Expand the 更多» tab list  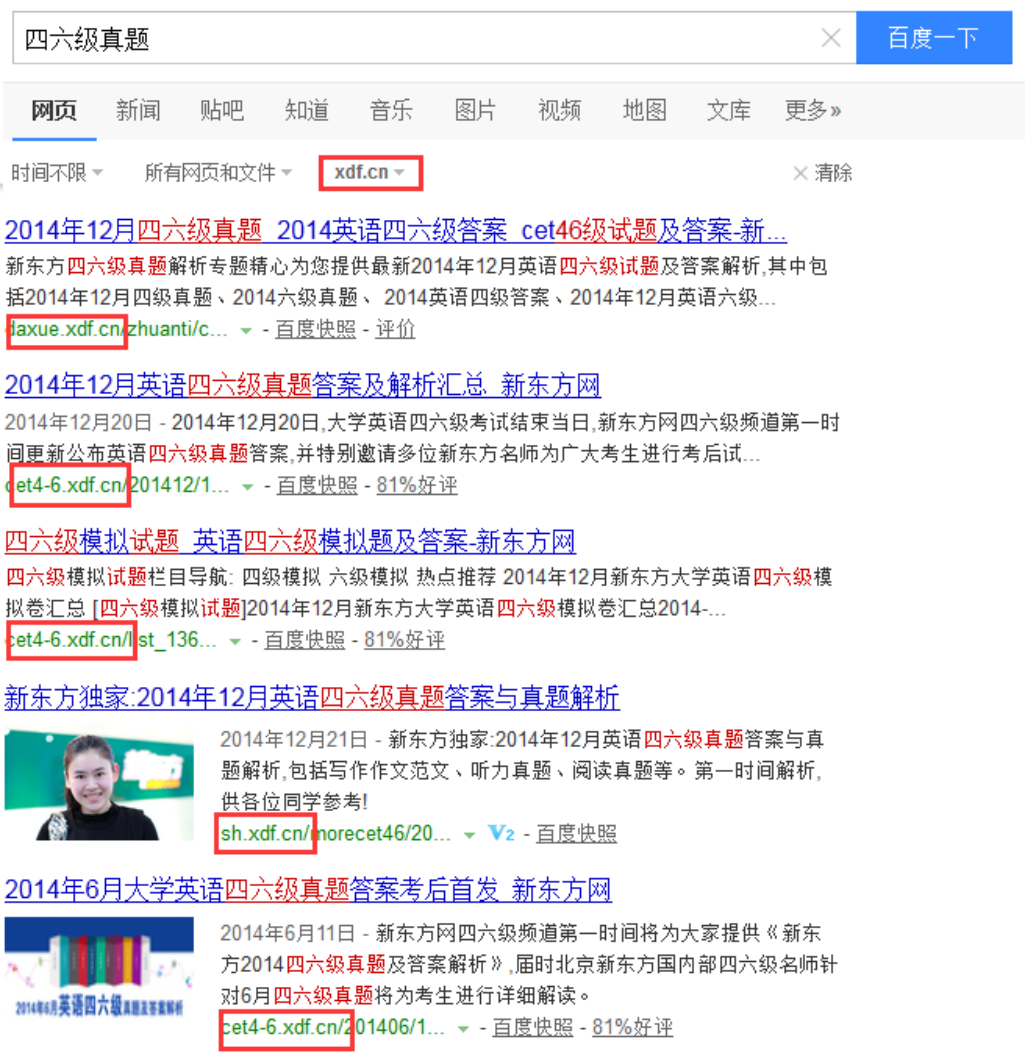click(x=813, y=110)
